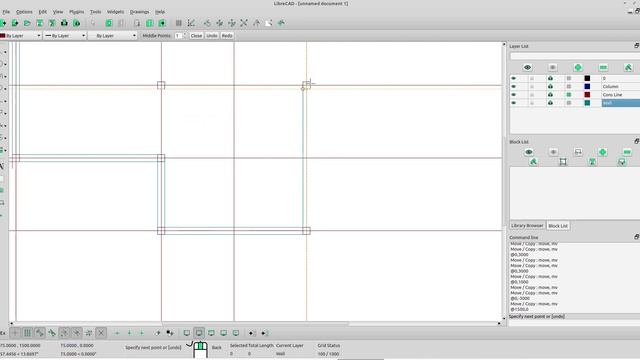The image size is (640, 360).
Task: Open the View menu
Action: point(58,12)
